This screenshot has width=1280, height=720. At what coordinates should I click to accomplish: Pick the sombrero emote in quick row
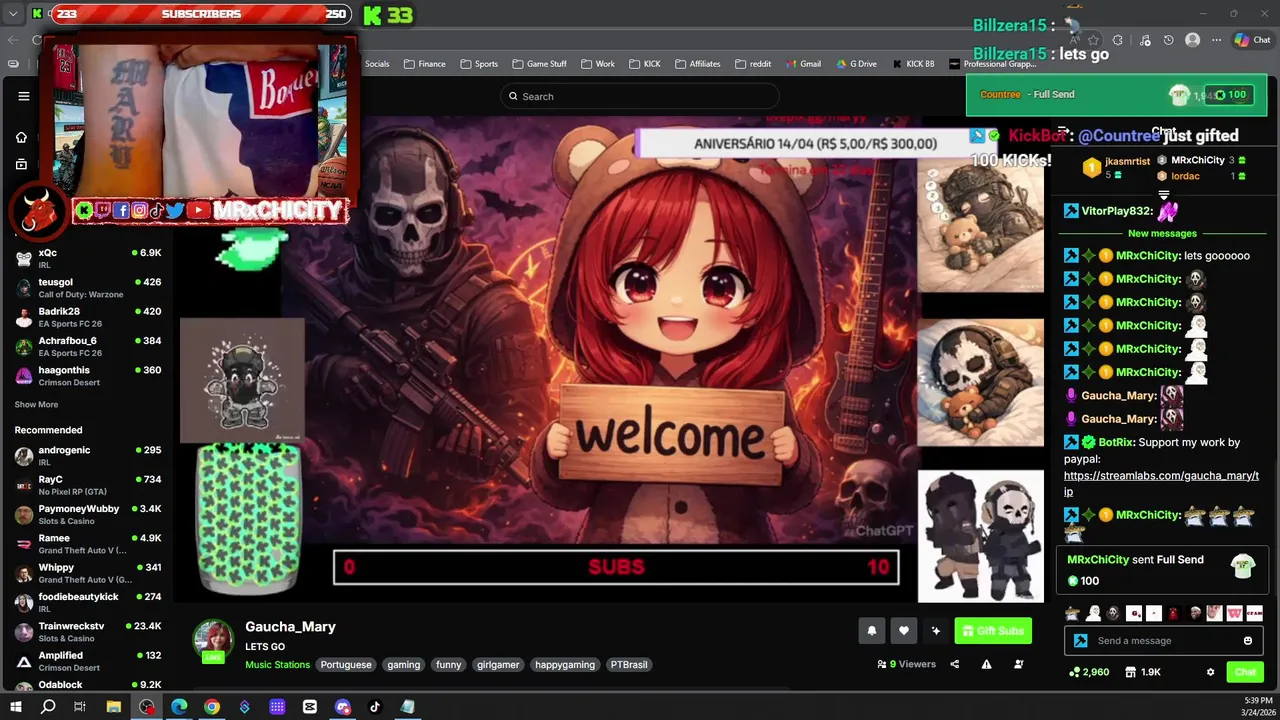1072,613
